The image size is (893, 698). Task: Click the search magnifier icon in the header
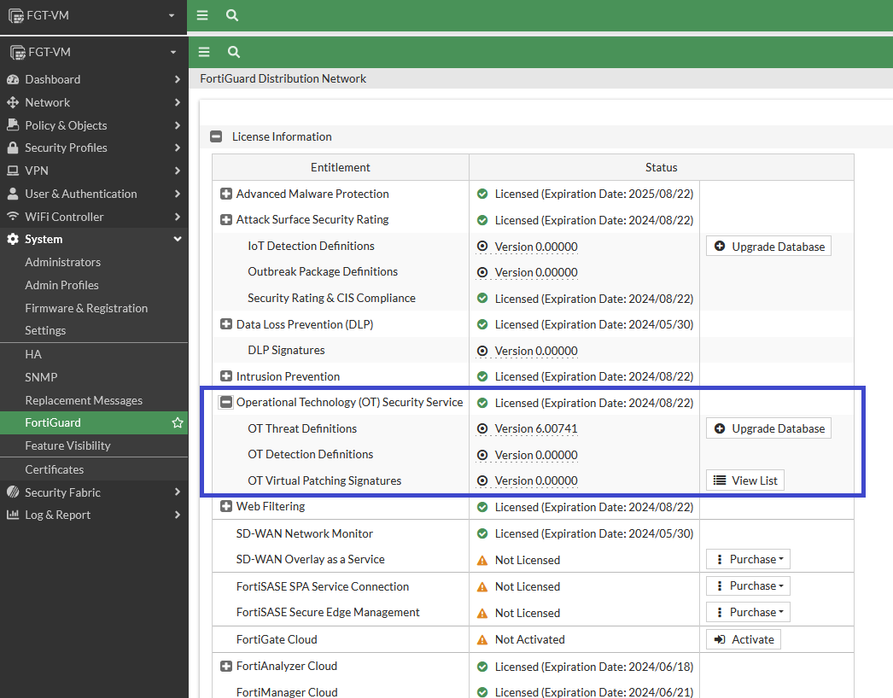pyautogui.click(x=233, y=52)
